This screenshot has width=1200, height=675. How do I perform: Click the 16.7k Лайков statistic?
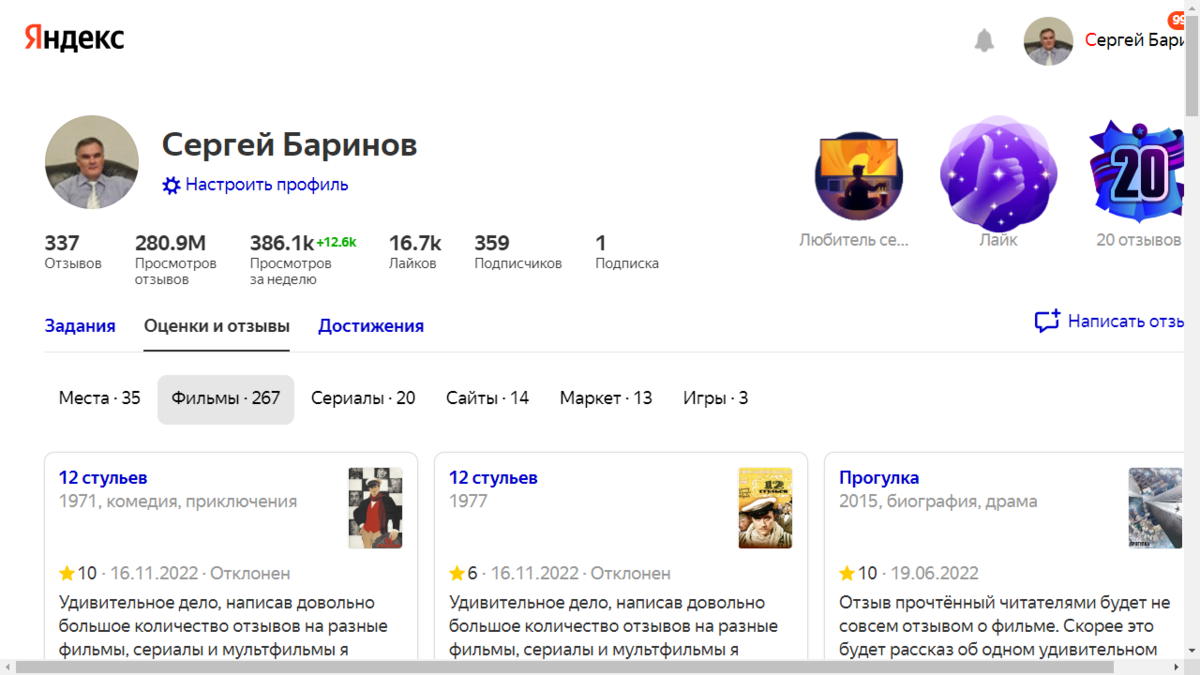tap(415, 252)
